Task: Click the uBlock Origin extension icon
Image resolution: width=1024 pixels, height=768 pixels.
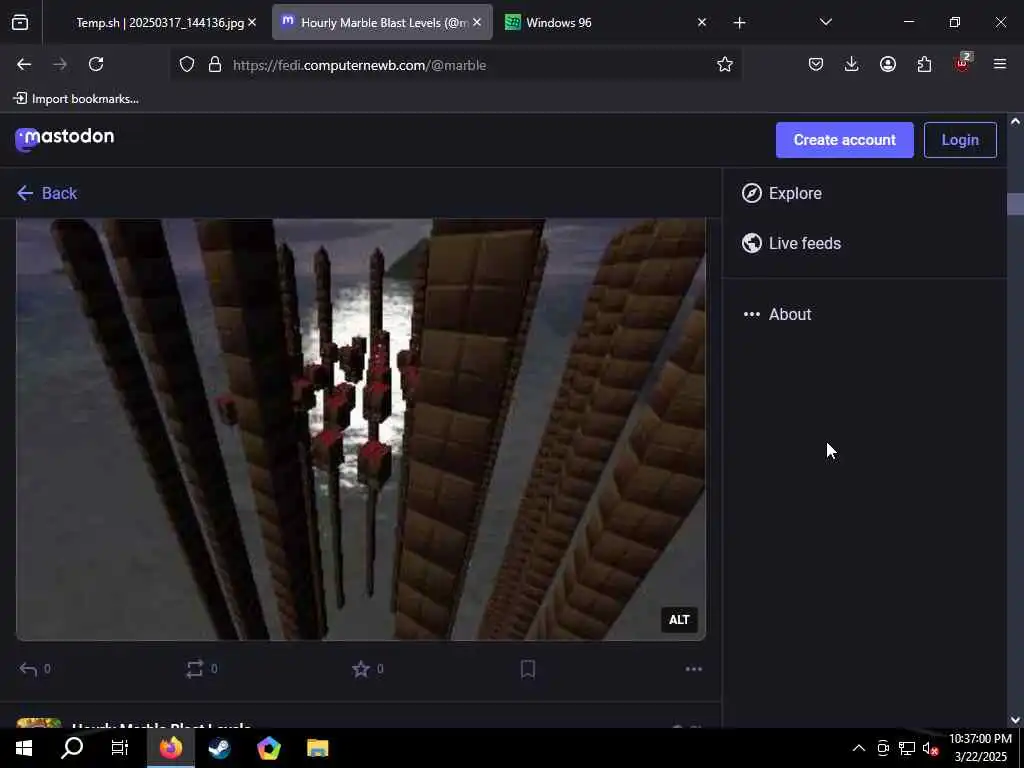Action: click(962, 63)
